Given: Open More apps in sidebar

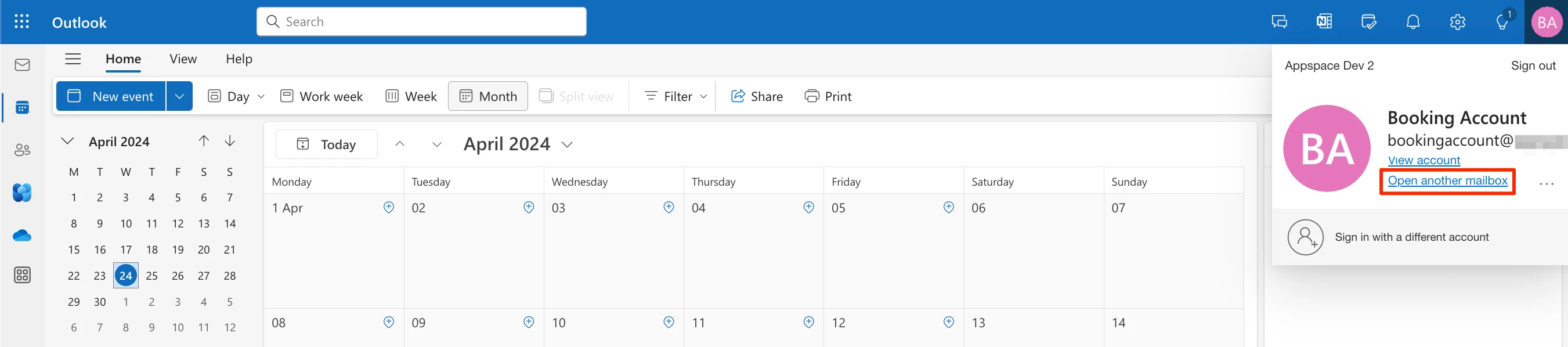Looking at the screenshot, I should pos(22,275).
